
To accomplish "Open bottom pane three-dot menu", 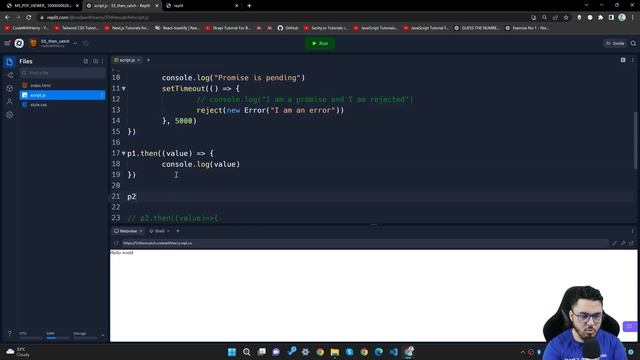I will (633, 231).
